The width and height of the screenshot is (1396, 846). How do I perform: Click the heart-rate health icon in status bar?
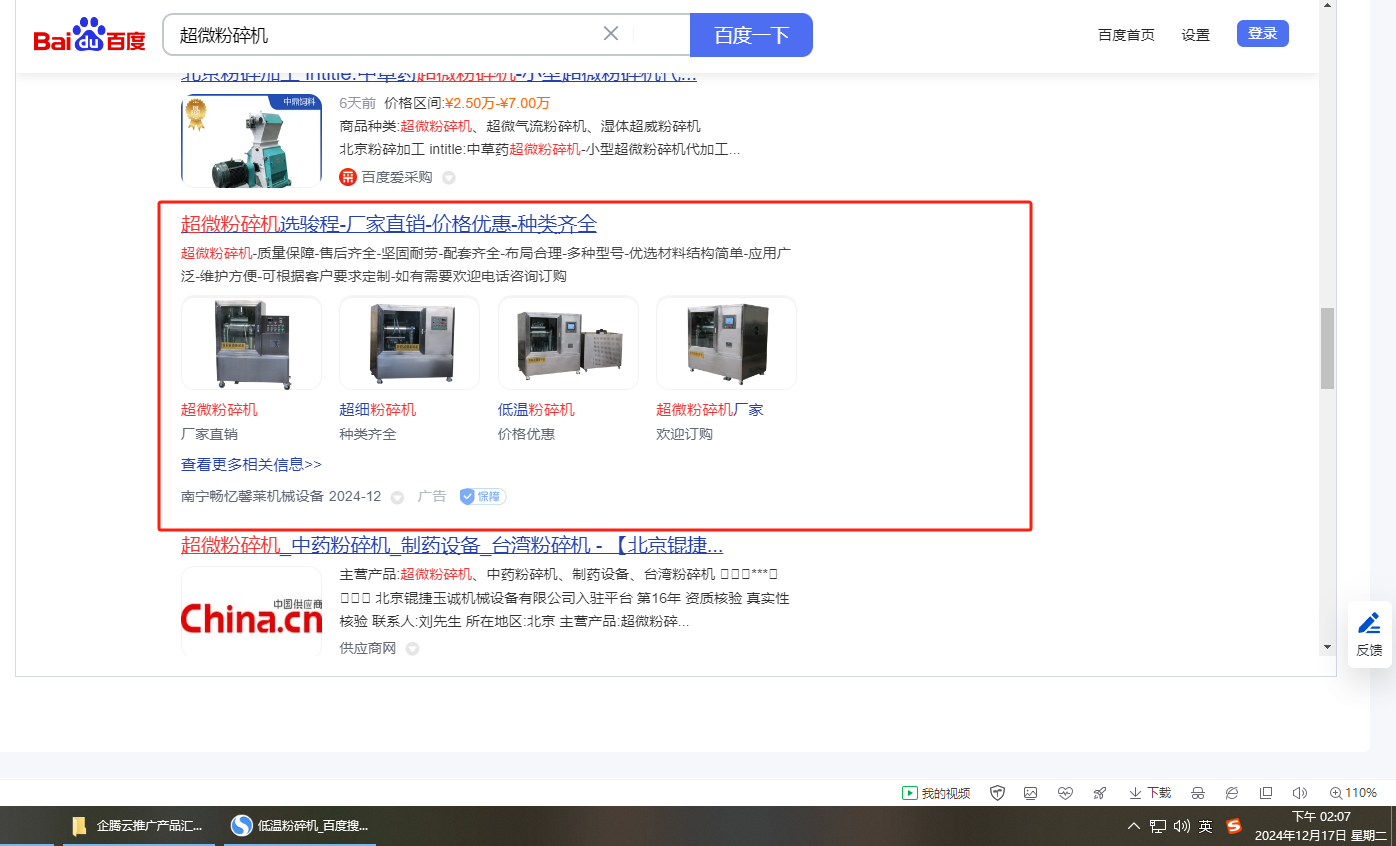pos(1065,793)
